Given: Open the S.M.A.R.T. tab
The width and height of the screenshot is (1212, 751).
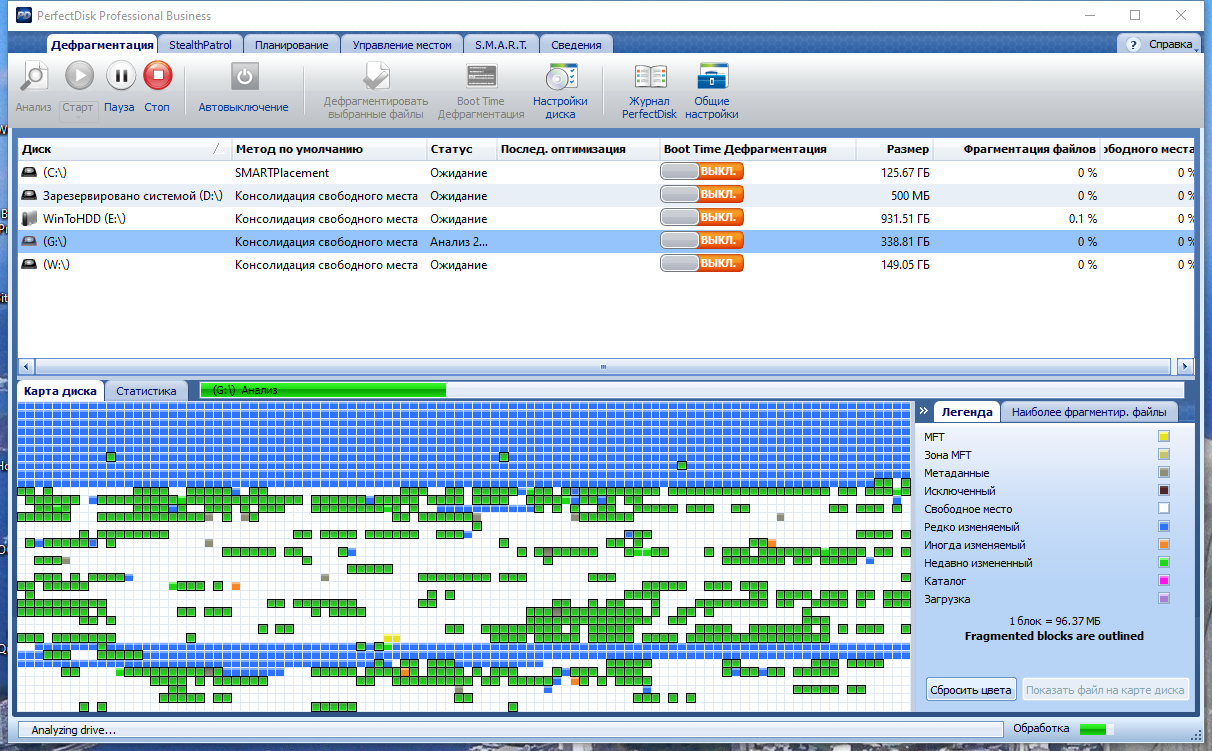Looking at the screenshot, I should coord(501,45).
